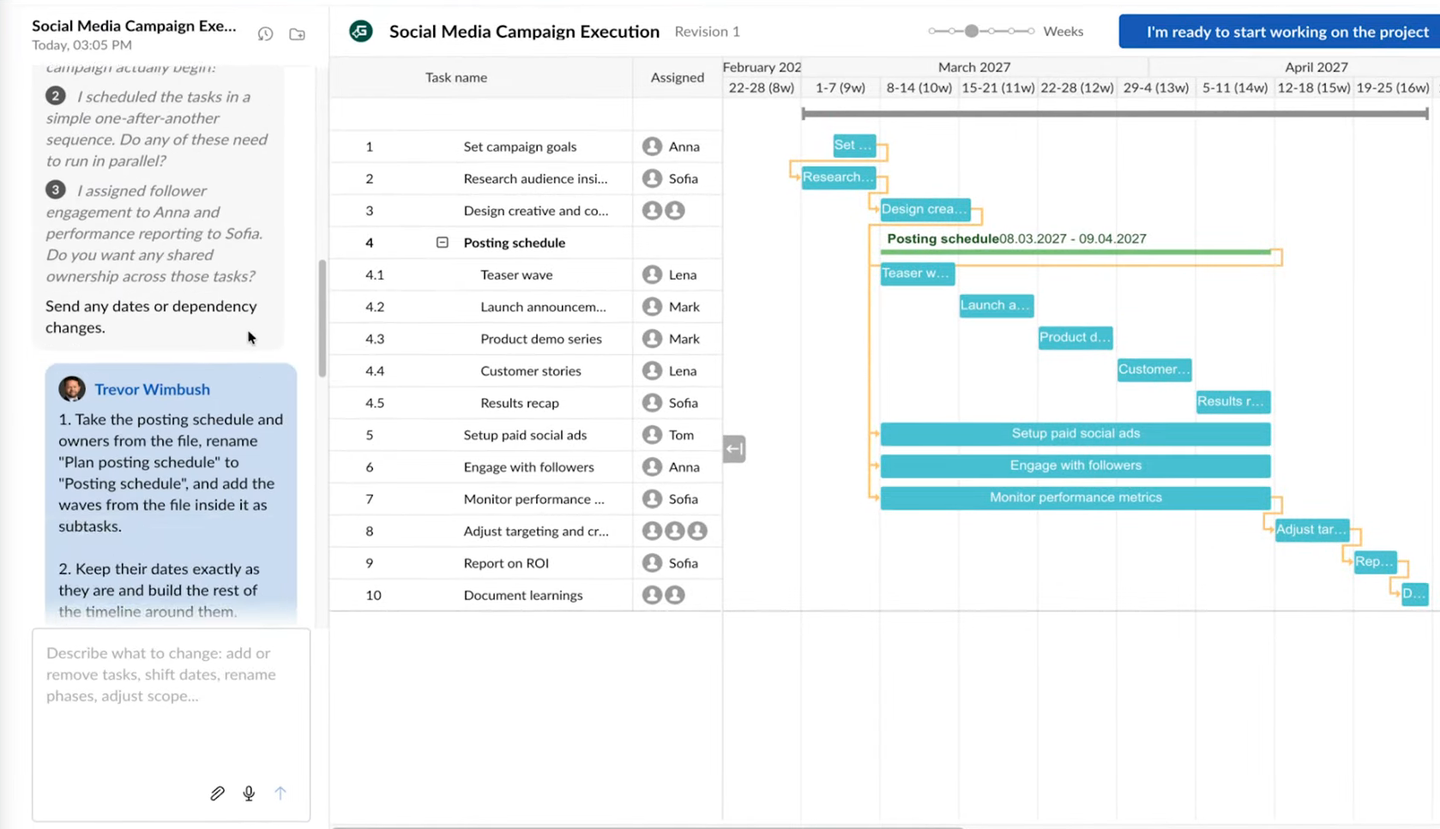Select the Customer stories task row
This screenshot has height=829, width=1440.
[526, 371]
